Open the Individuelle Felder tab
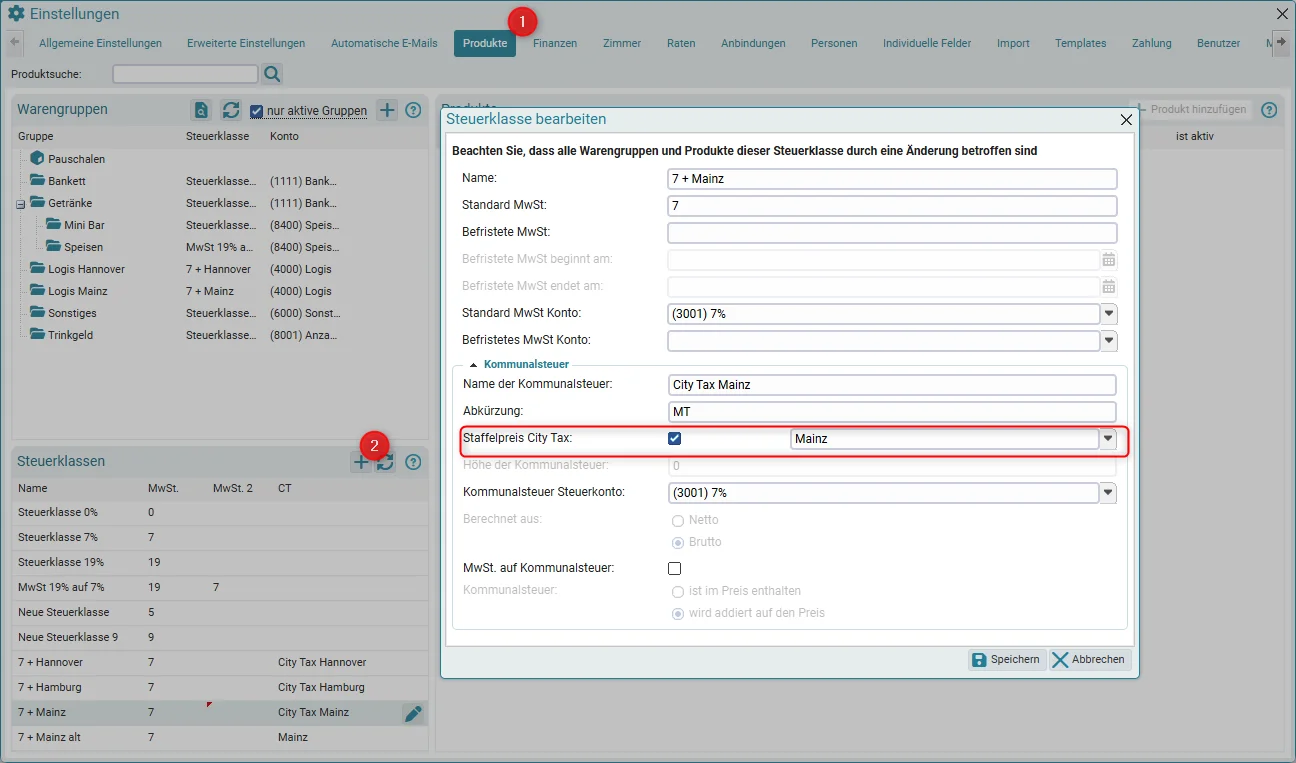This screenshot has width=1296, height=763. pyautogui.click(x=927, y=43)
